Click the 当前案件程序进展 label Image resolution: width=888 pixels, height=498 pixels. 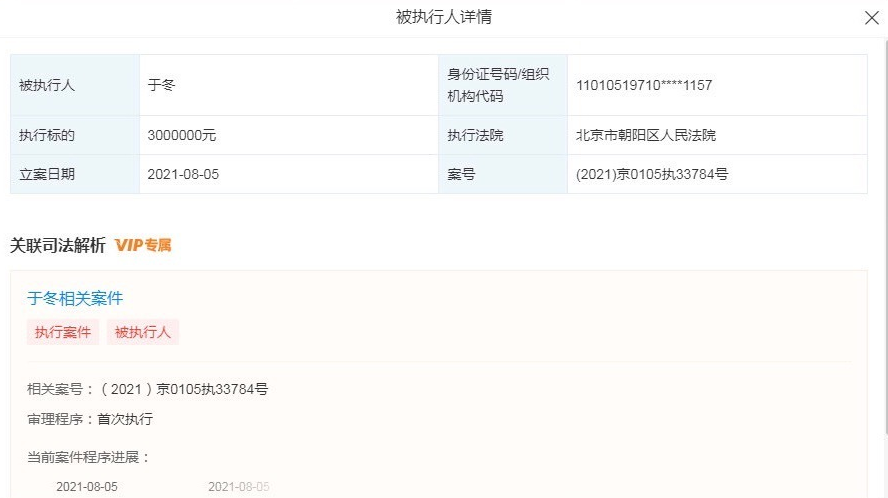click(88, 457)
